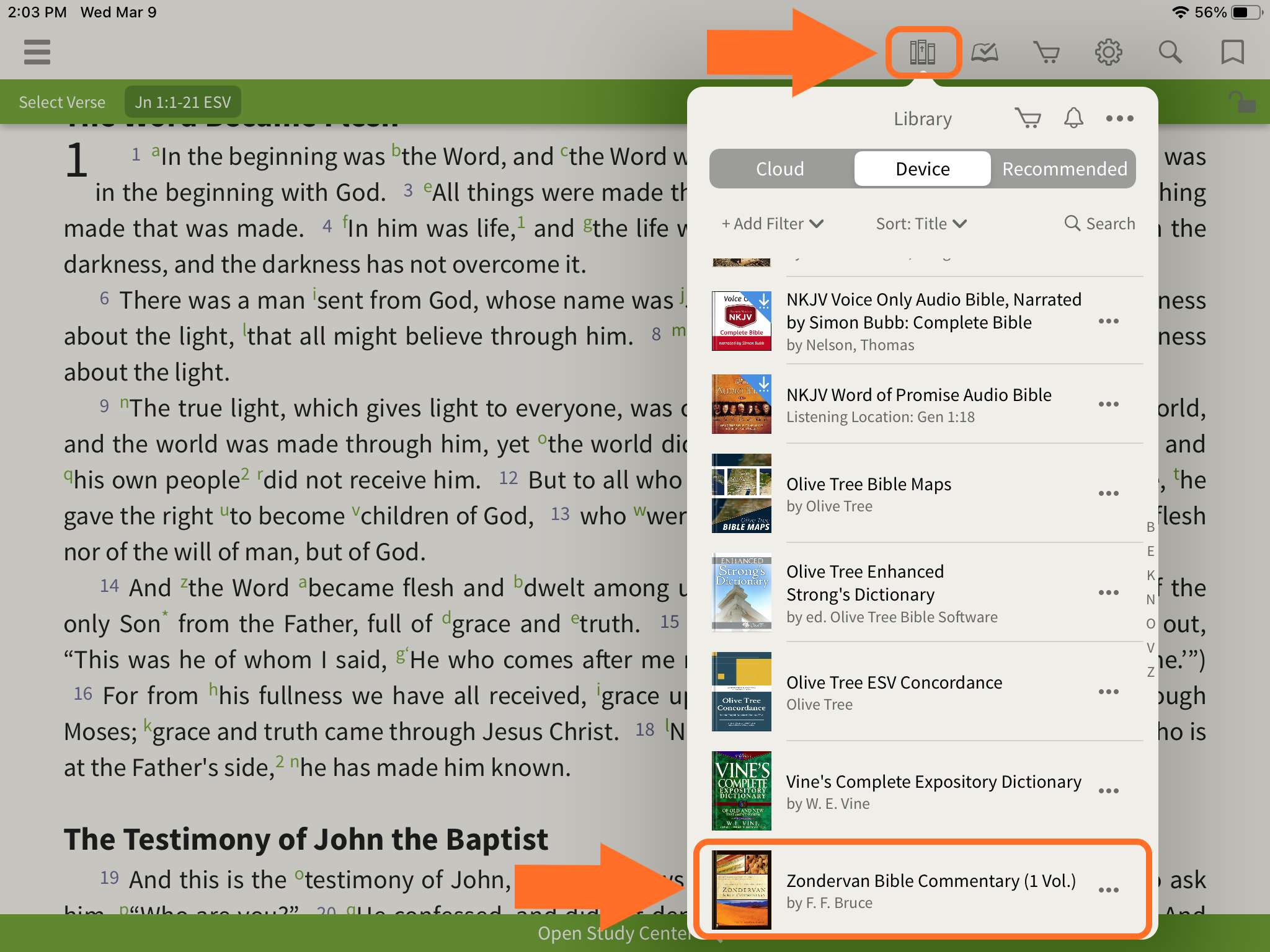Switch to the Recommended tab
The image size is (1270, 952).
(1064, 169)
